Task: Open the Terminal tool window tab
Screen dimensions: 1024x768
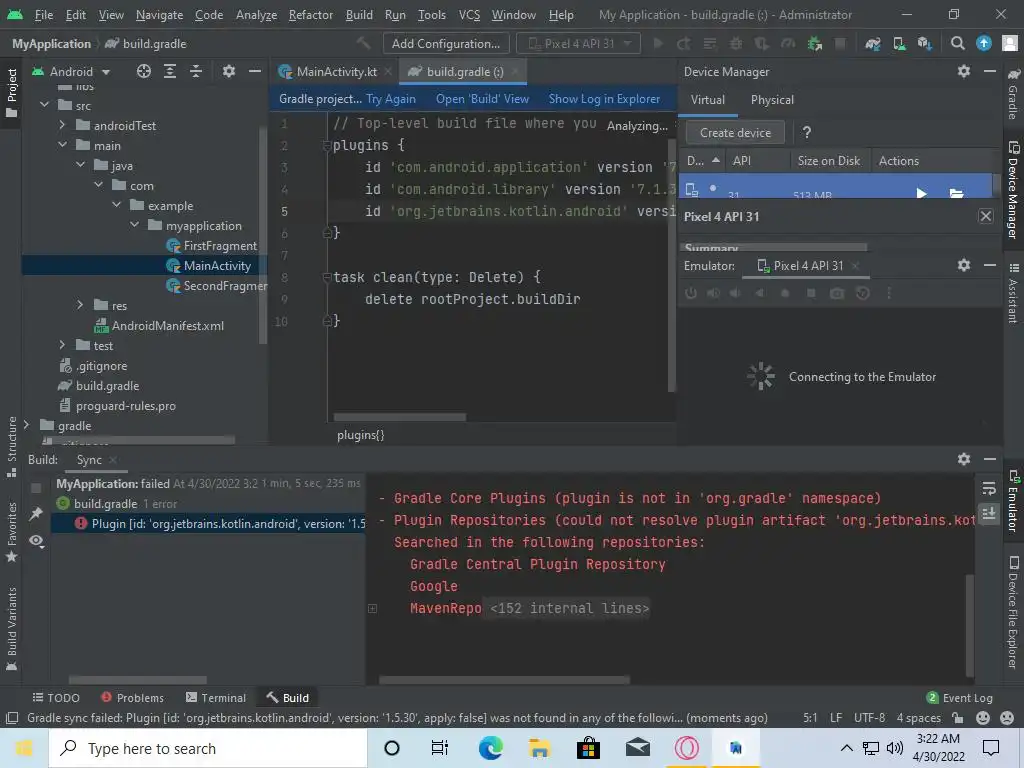Action: coord(216,697)
